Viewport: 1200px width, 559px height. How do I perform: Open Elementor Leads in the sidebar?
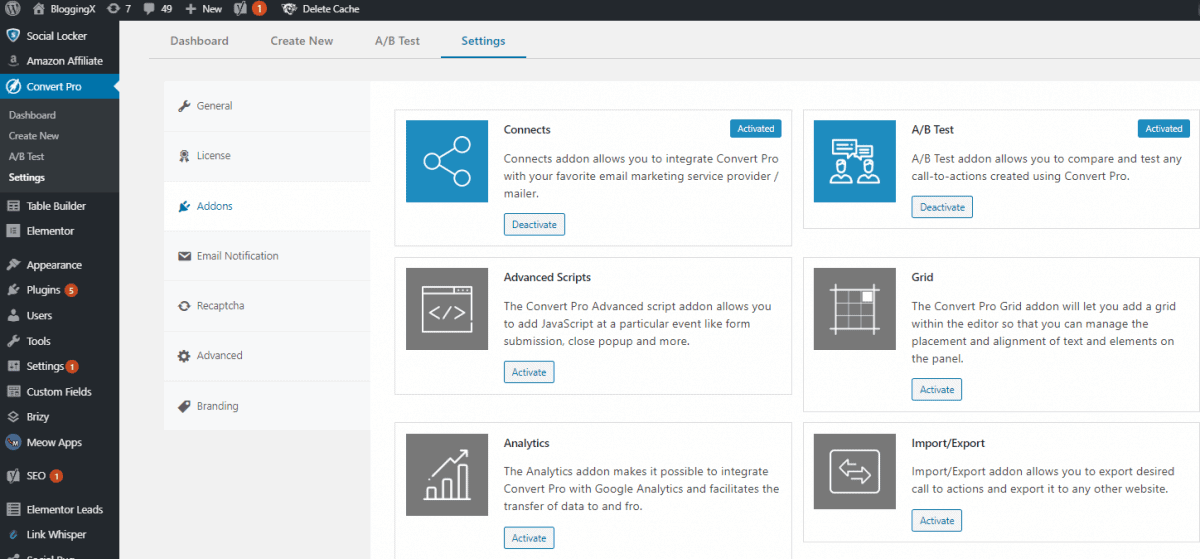57,509
